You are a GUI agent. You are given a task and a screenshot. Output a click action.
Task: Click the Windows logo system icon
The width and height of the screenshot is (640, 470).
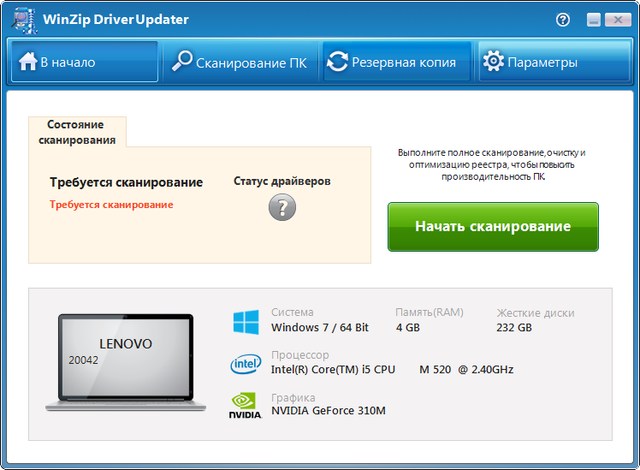tap(246, 322)
